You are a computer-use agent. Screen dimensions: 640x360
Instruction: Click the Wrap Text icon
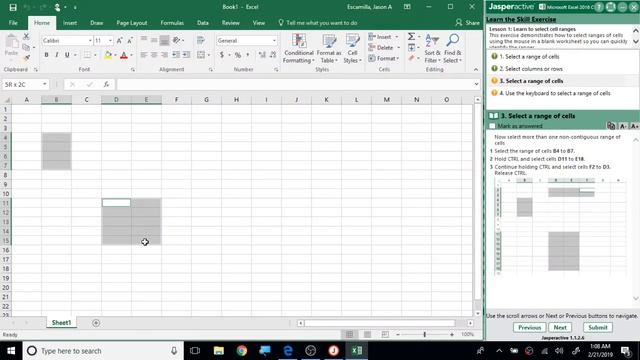tap(200, 40)
